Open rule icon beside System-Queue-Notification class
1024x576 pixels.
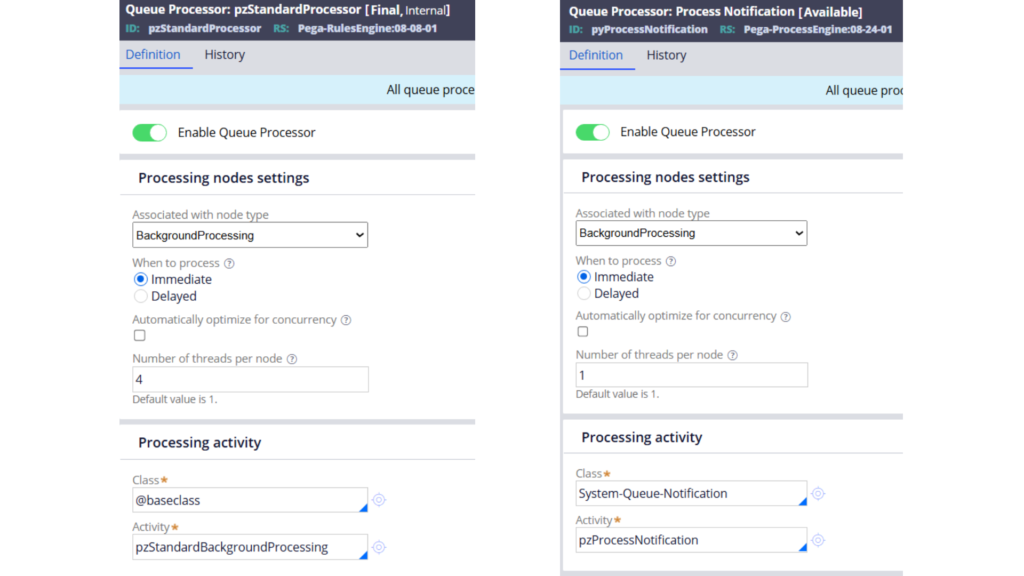point(818,493)
